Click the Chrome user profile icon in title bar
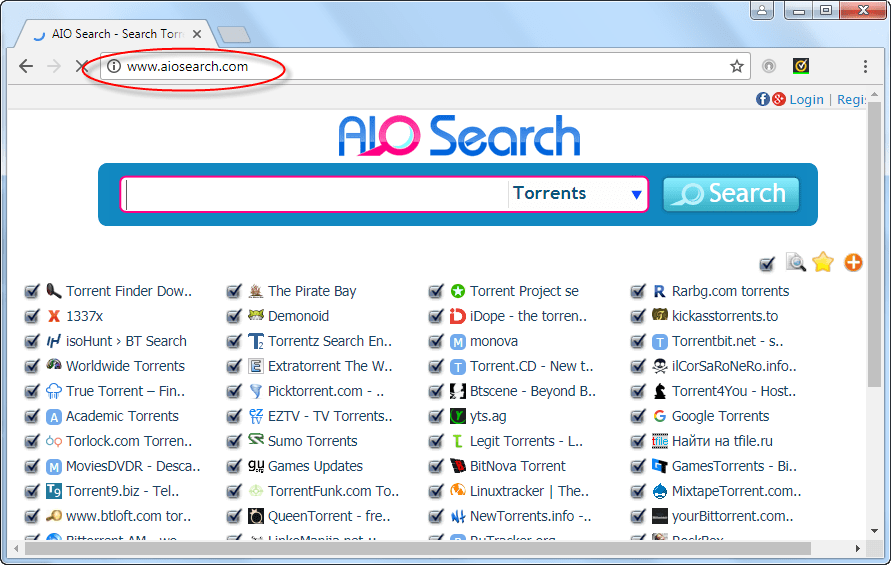This screenshot has height=565, width=891. pyautogui.click(x=761, y=10)
